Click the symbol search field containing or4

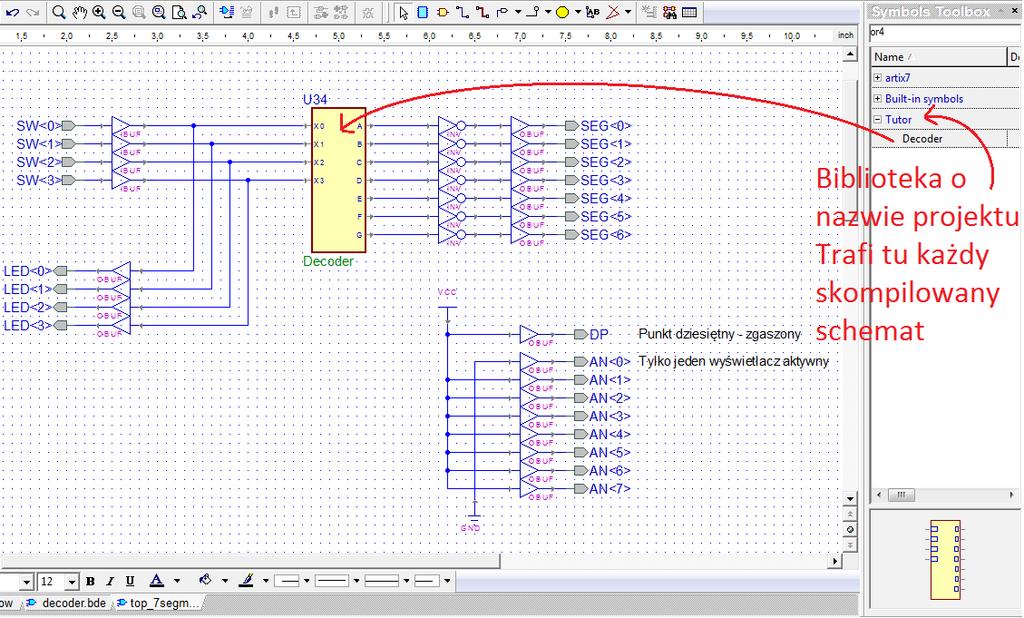point(944,32)
